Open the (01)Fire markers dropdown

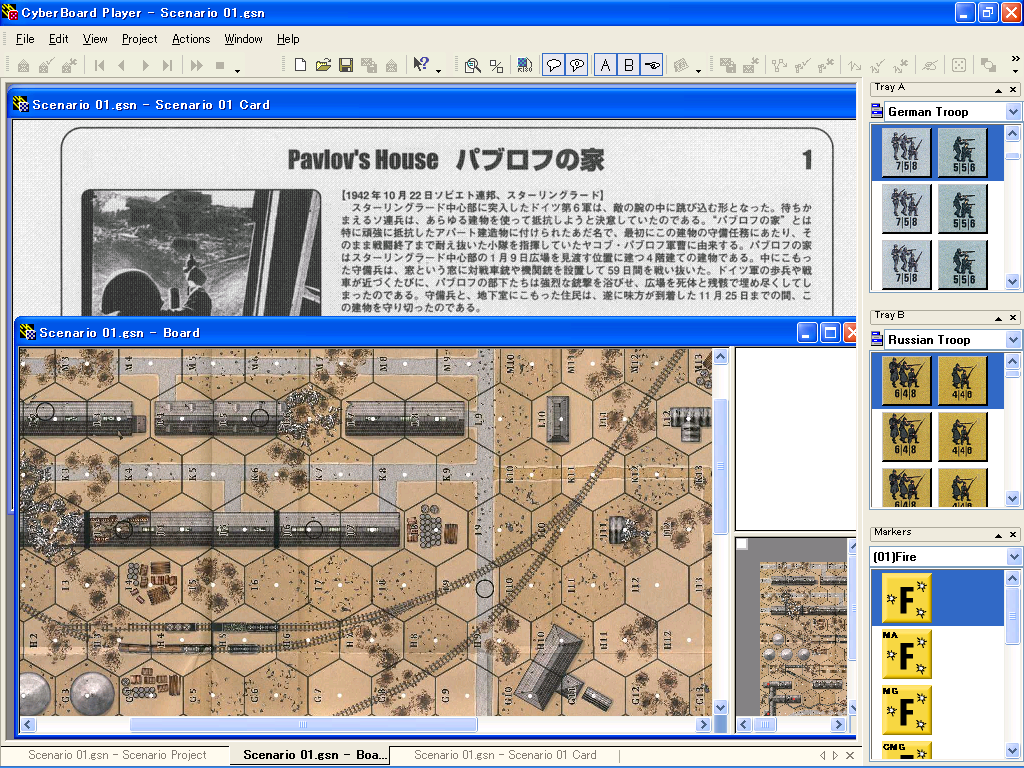tap(1013, 557)
